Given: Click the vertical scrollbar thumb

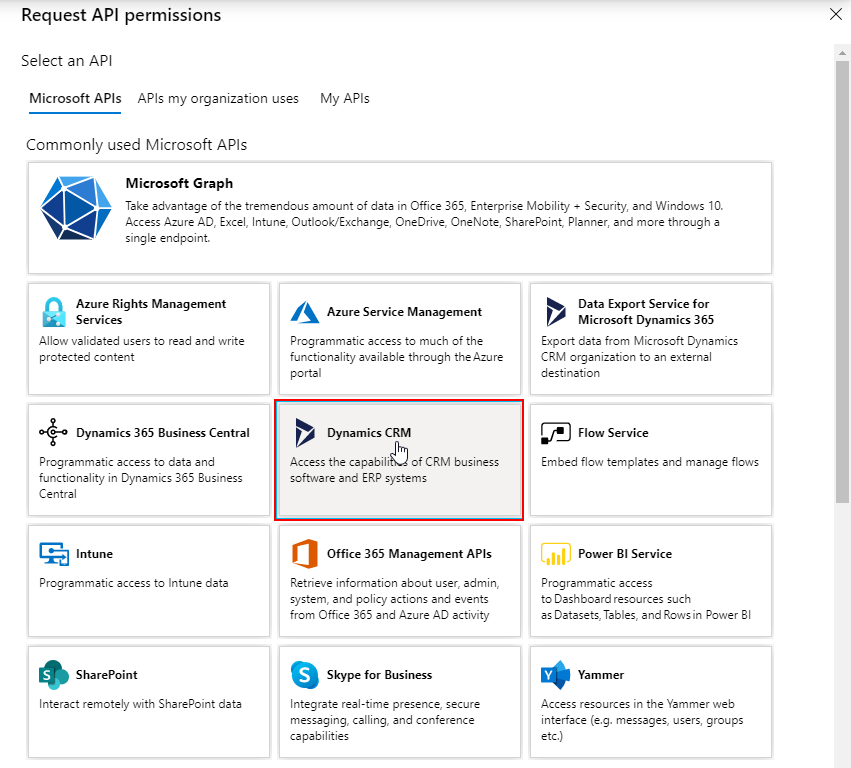Looking at the screenshot, I should (842, 281).
